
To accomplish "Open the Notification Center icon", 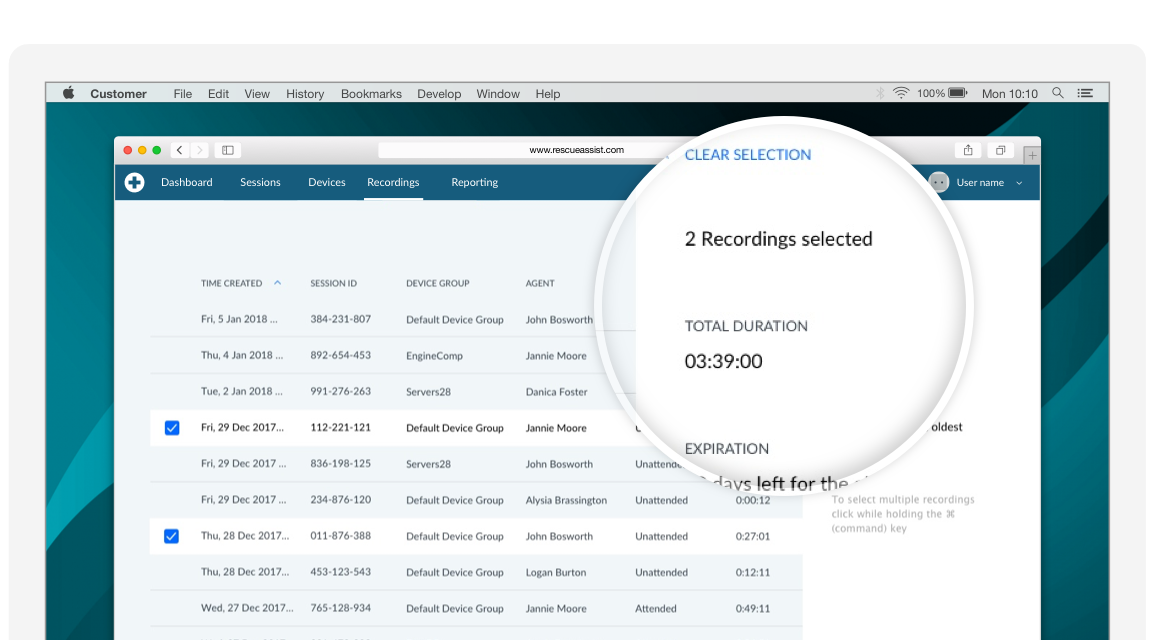I will pyautogui.click(x=1085, y=93).
